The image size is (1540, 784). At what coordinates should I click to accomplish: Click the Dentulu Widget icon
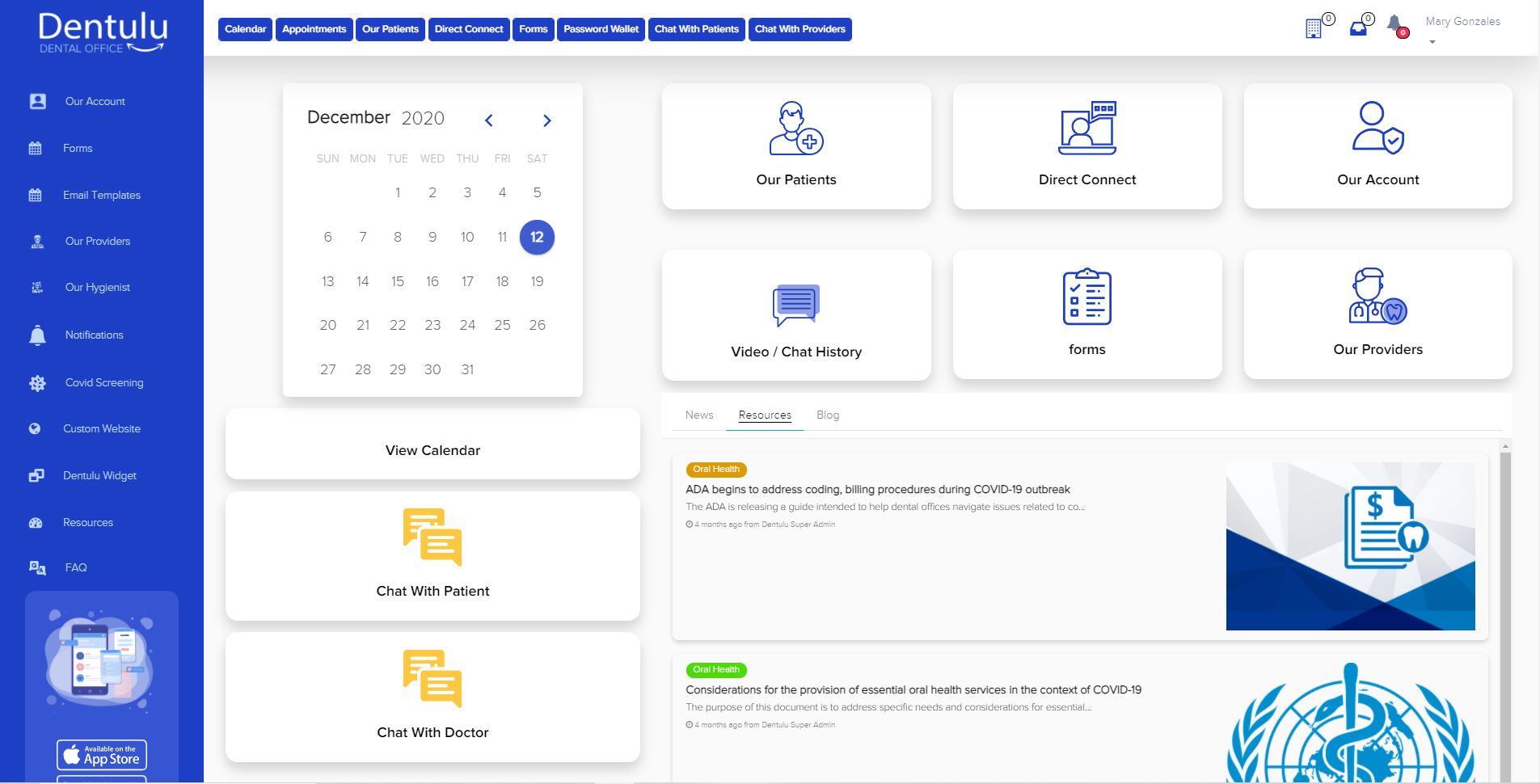click(x=36, y=475)
